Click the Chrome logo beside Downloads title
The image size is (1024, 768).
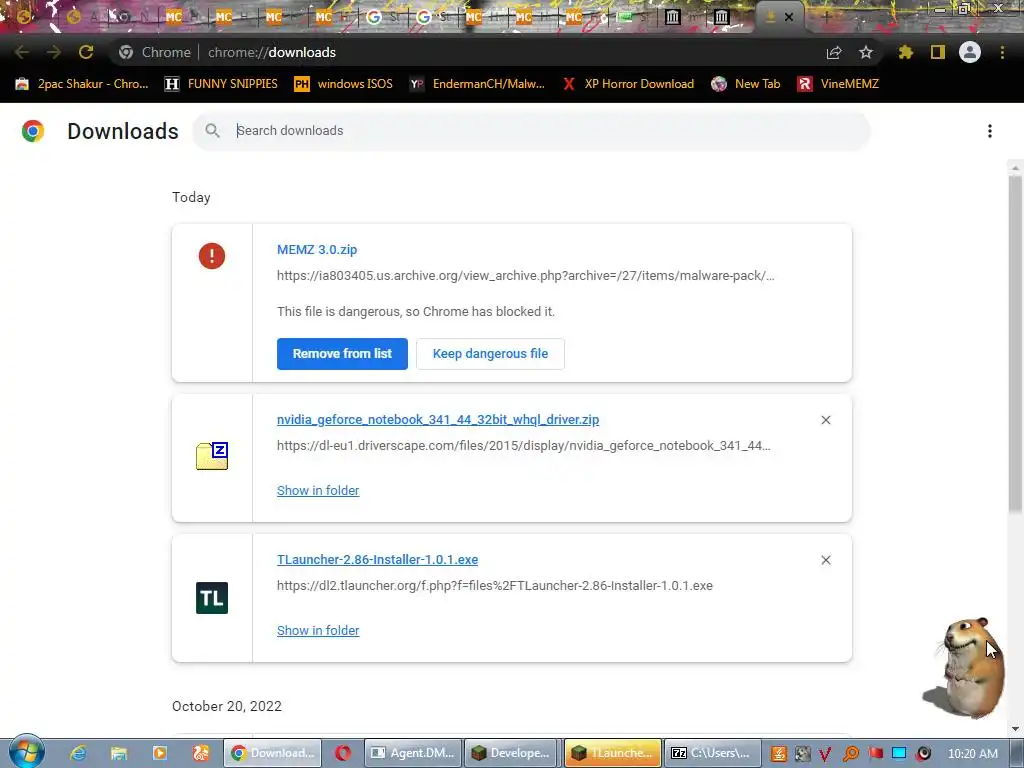click(x=33, y=131)
